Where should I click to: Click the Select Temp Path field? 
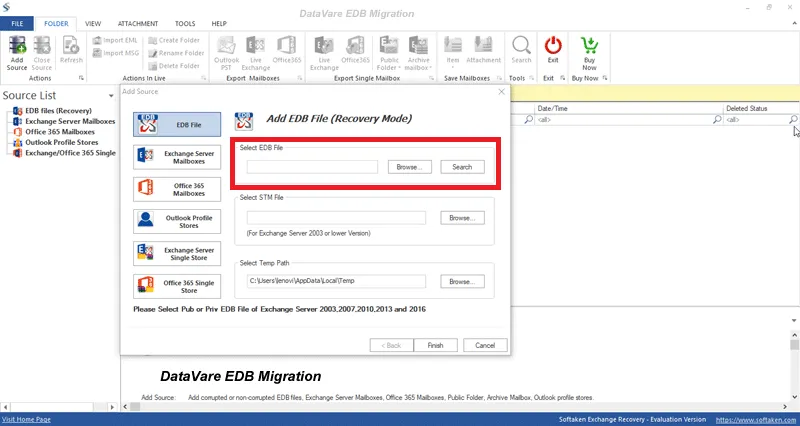(x=336, y=281)
